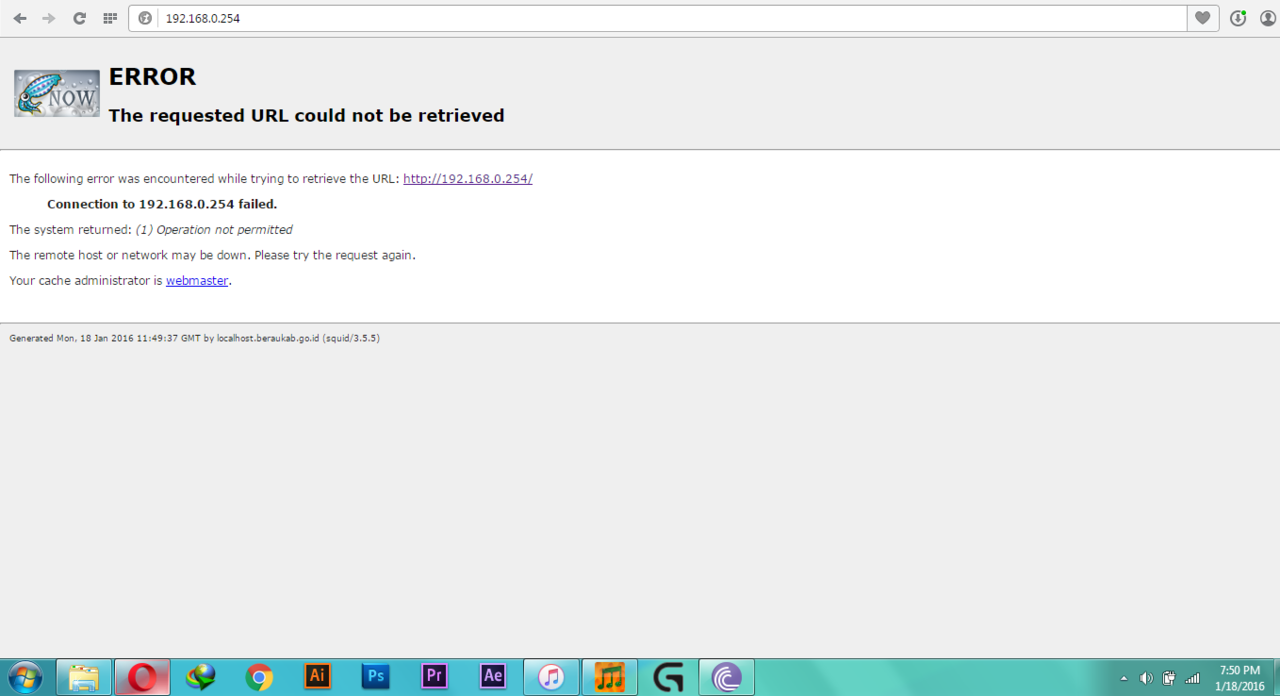The image size is (1280, 696).
Task: Launch Adobe Photoshop from the taskbar
Action: (x=376, y=677)
